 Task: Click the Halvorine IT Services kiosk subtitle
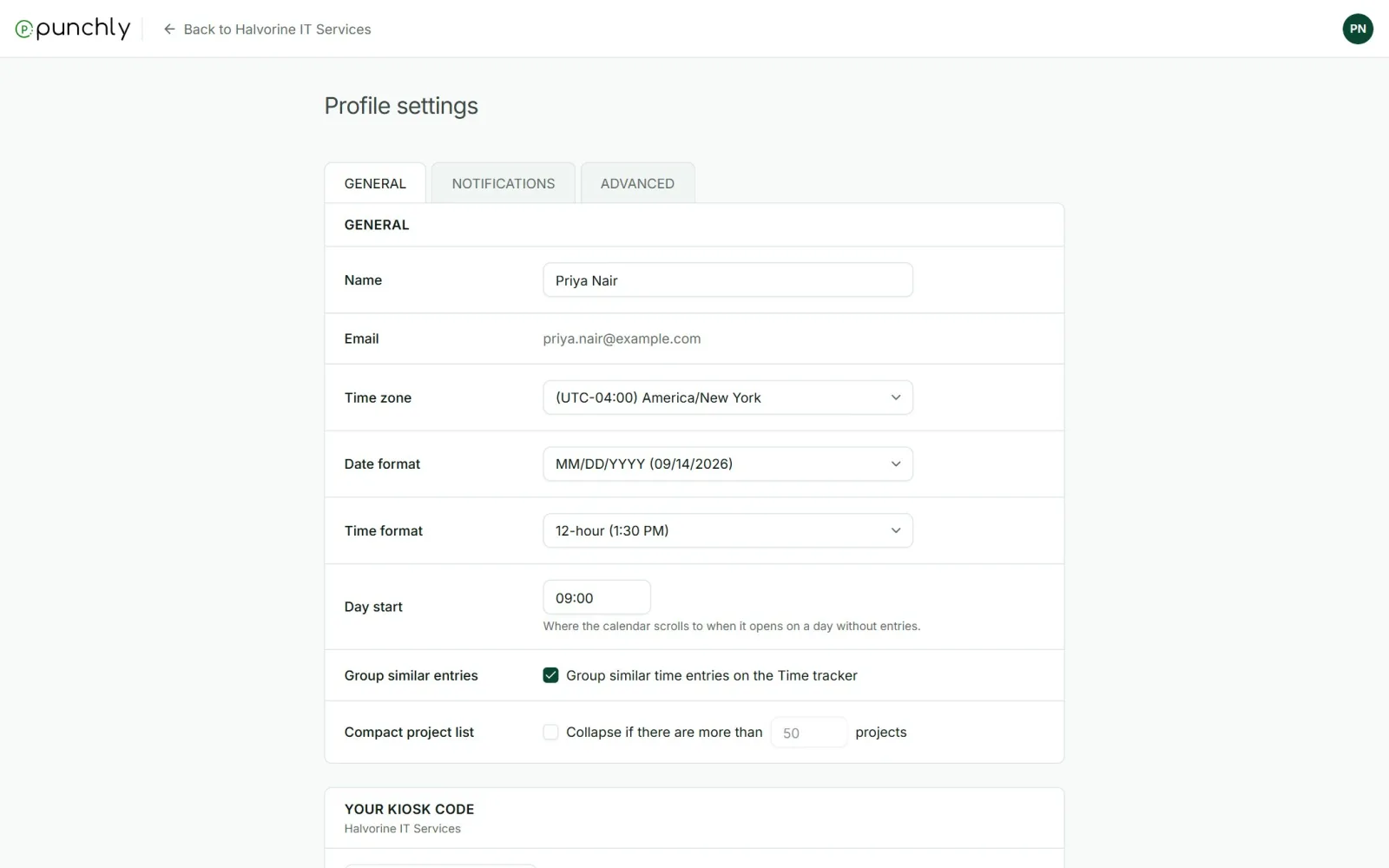pos(402,829)
